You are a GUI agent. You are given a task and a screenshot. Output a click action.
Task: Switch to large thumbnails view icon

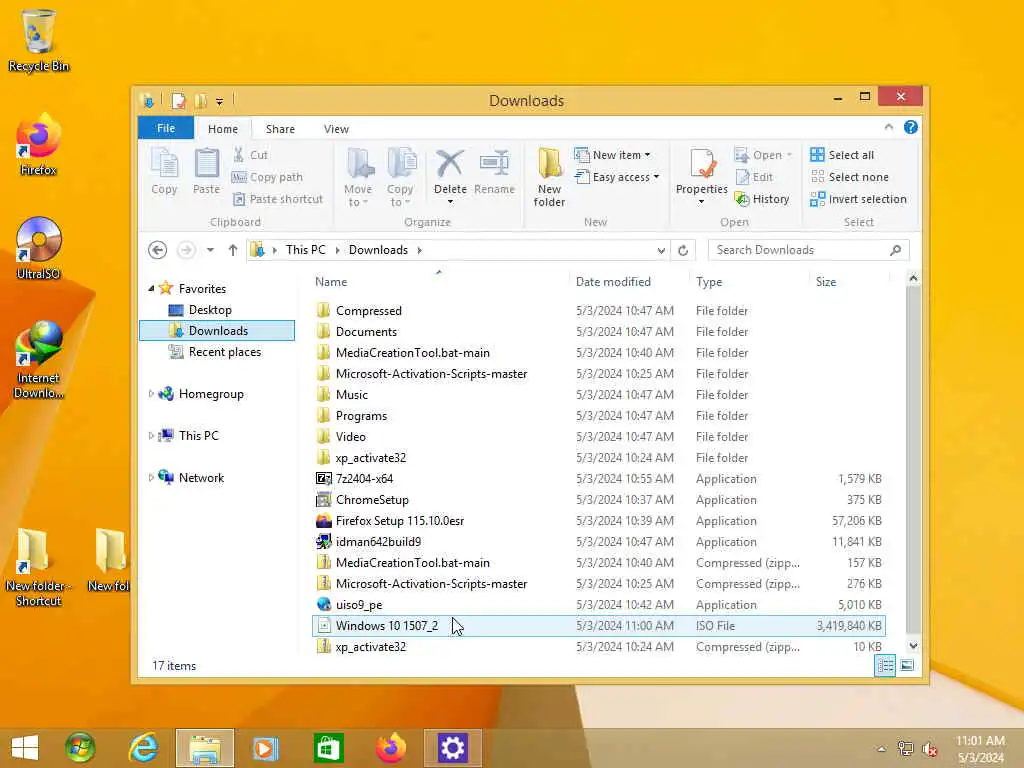pos(906,665)
